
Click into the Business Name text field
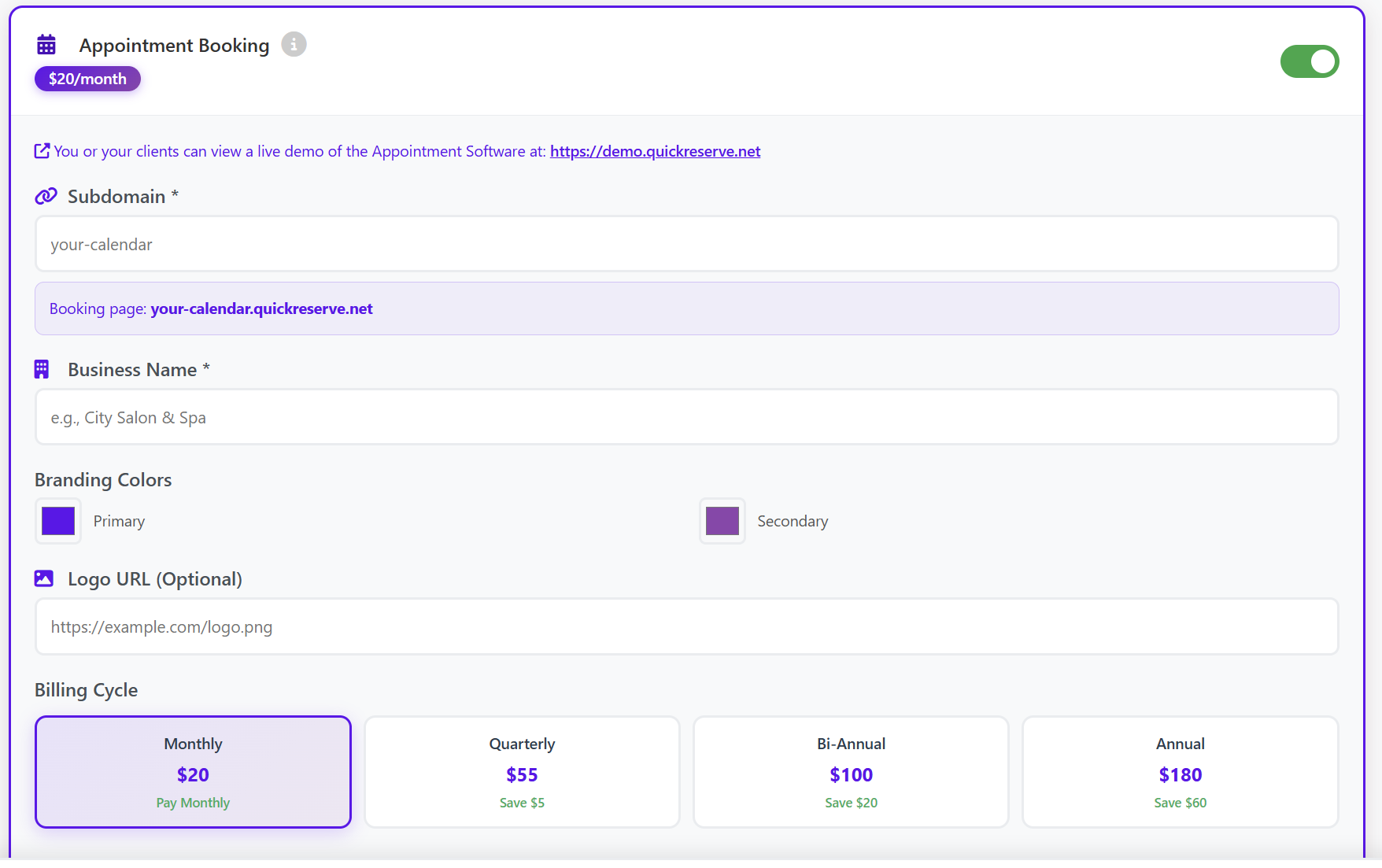(x=686, y=417)
